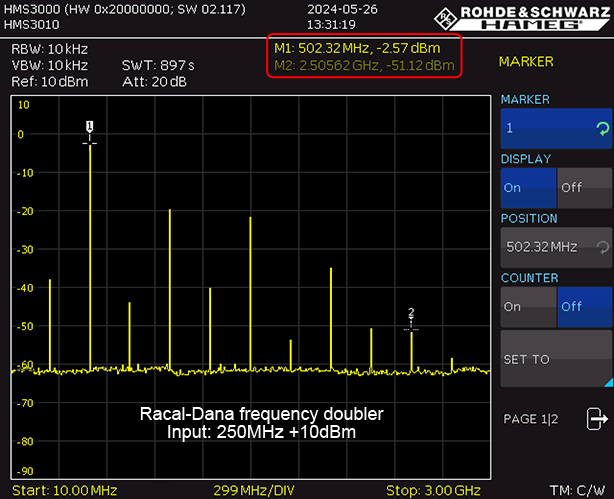Click the RBW: 10 kHz value
This screenshot has width=614, height=499.
click(50, 49)
